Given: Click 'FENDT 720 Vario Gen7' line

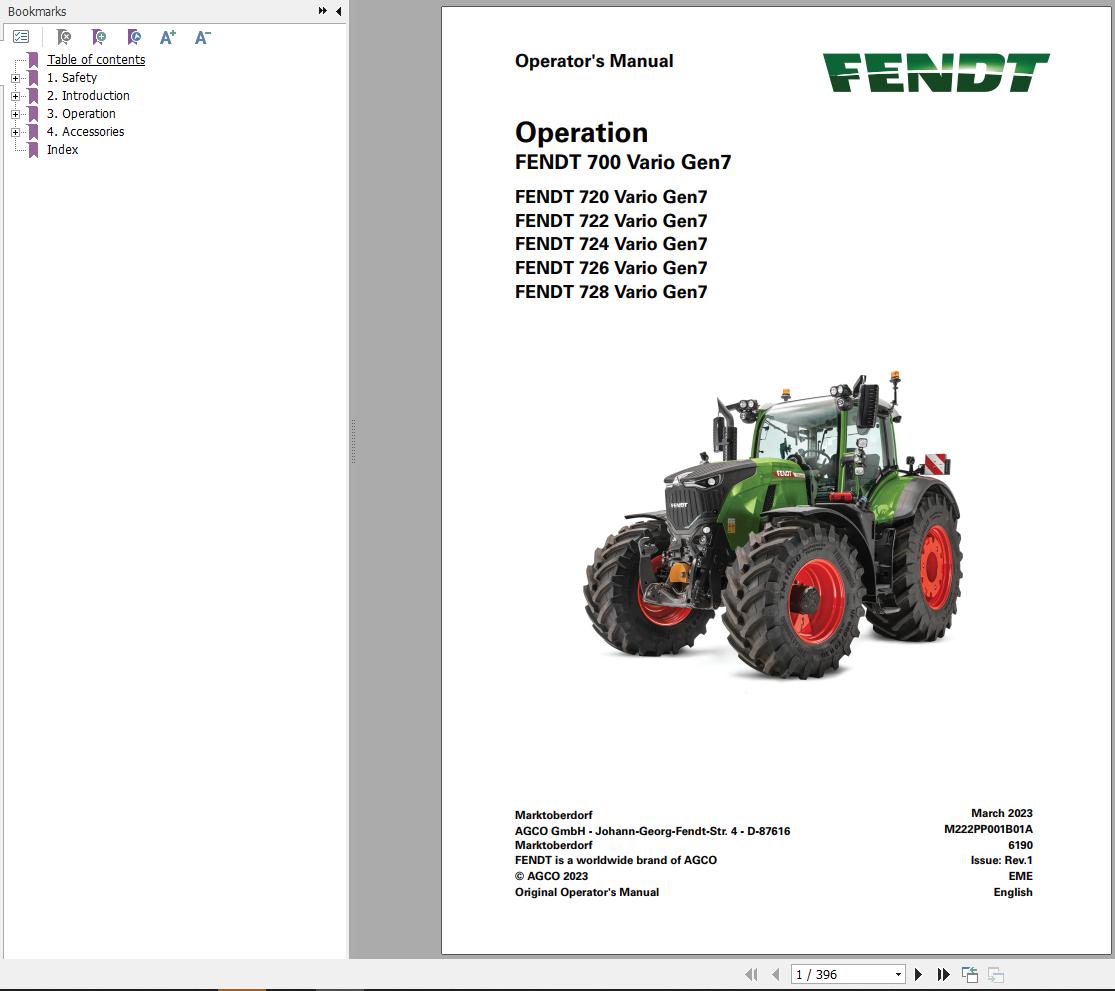Looking at the screenshot, I should click(x=611, y=197).
